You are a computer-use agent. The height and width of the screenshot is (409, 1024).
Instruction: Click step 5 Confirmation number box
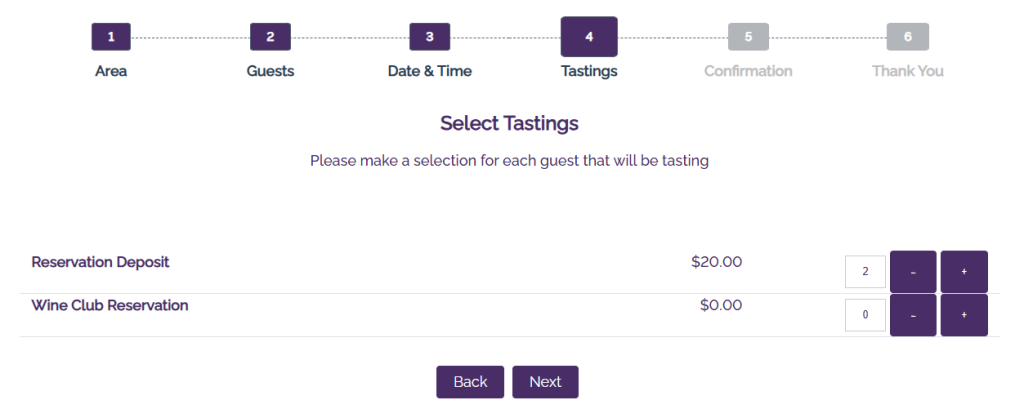(748, 37)
